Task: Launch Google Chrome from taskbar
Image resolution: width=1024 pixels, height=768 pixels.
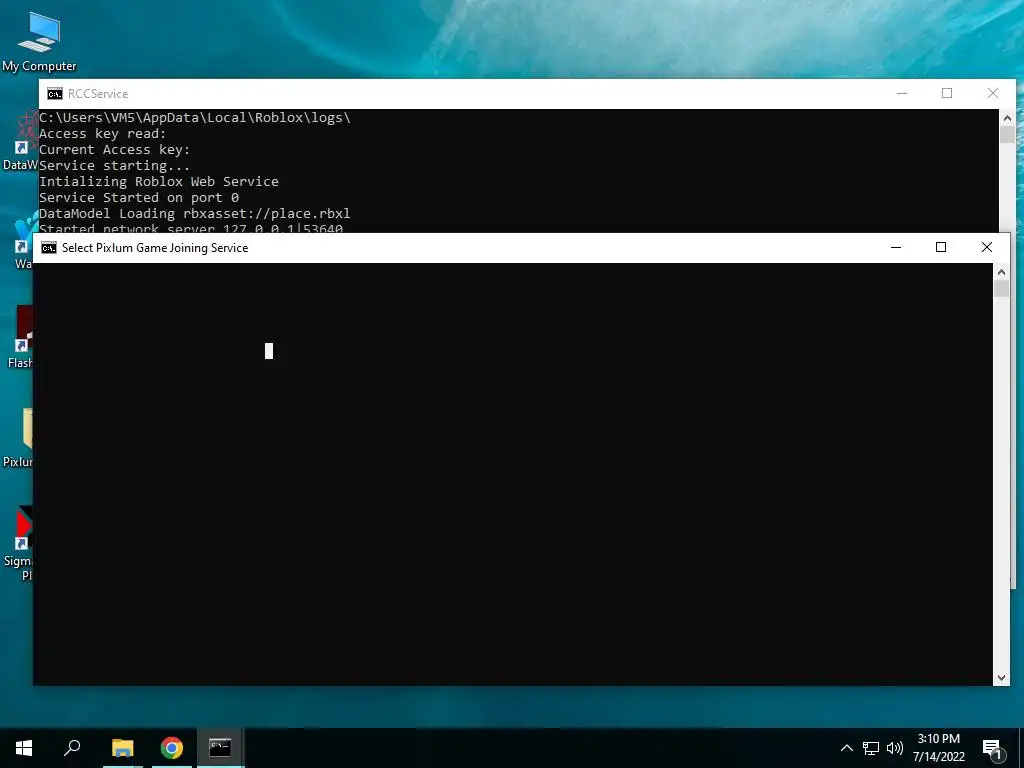Action: [x=172, y=748]
